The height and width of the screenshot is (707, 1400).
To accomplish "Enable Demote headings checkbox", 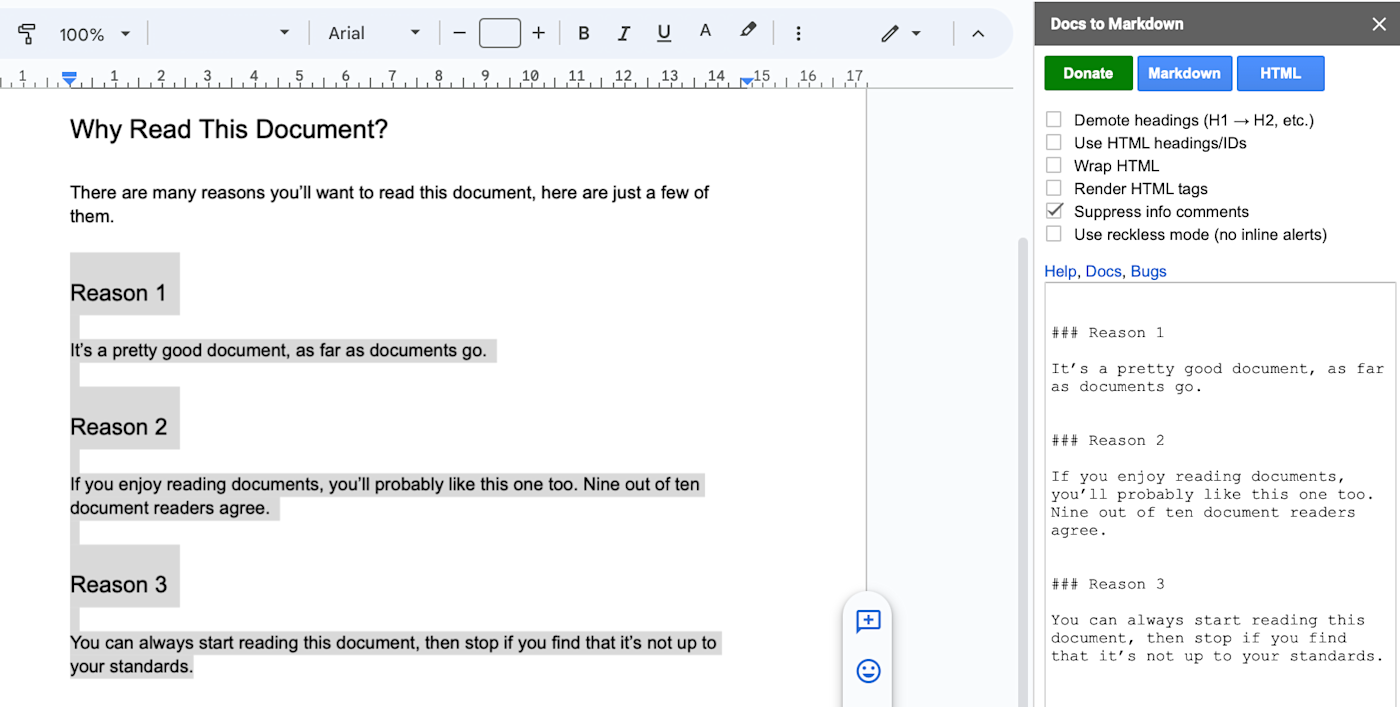I will (1054, 120).
